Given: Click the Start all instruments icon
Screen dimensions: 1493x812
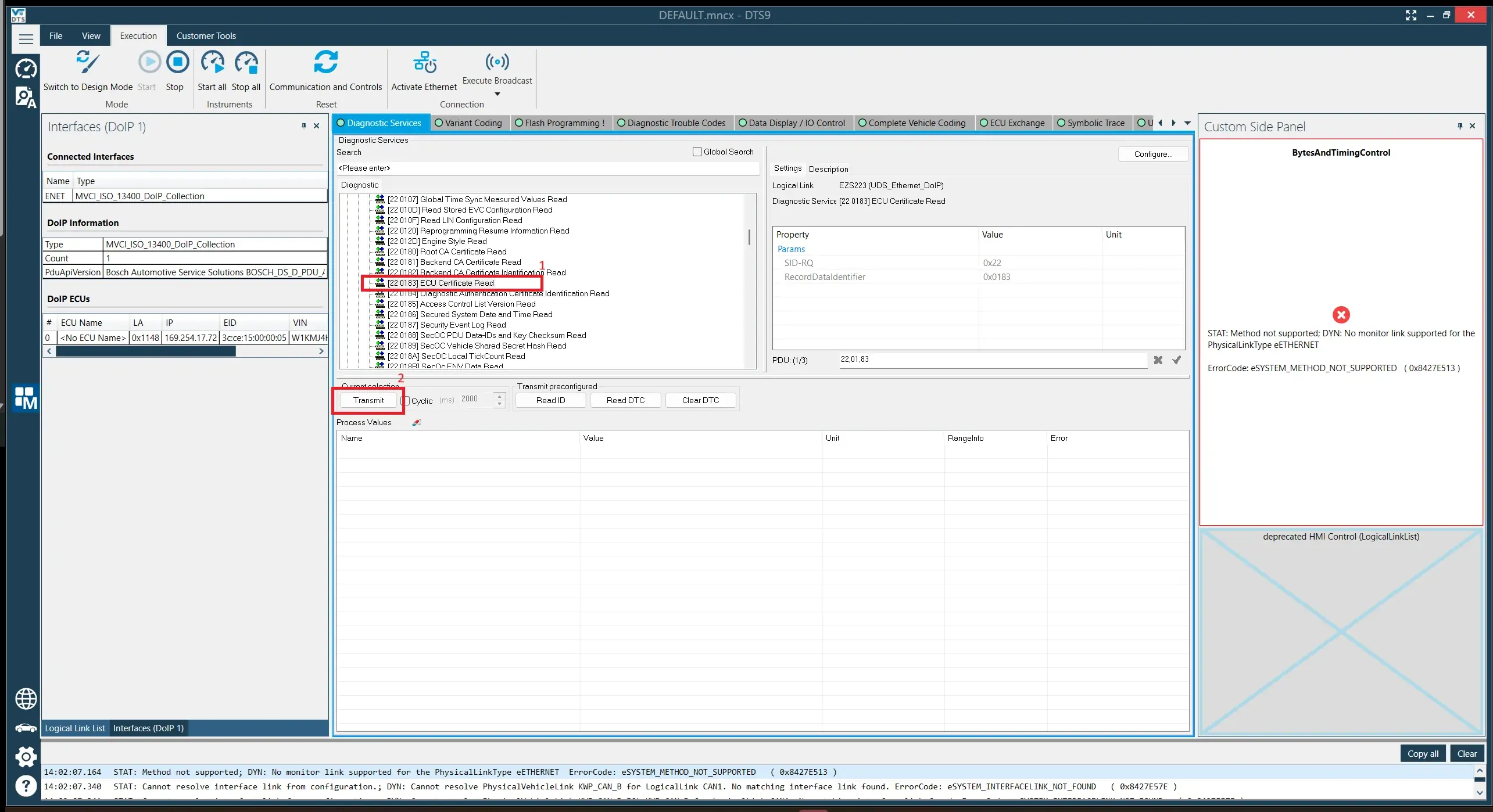Looking at the screenshot, I should [212, 63].
